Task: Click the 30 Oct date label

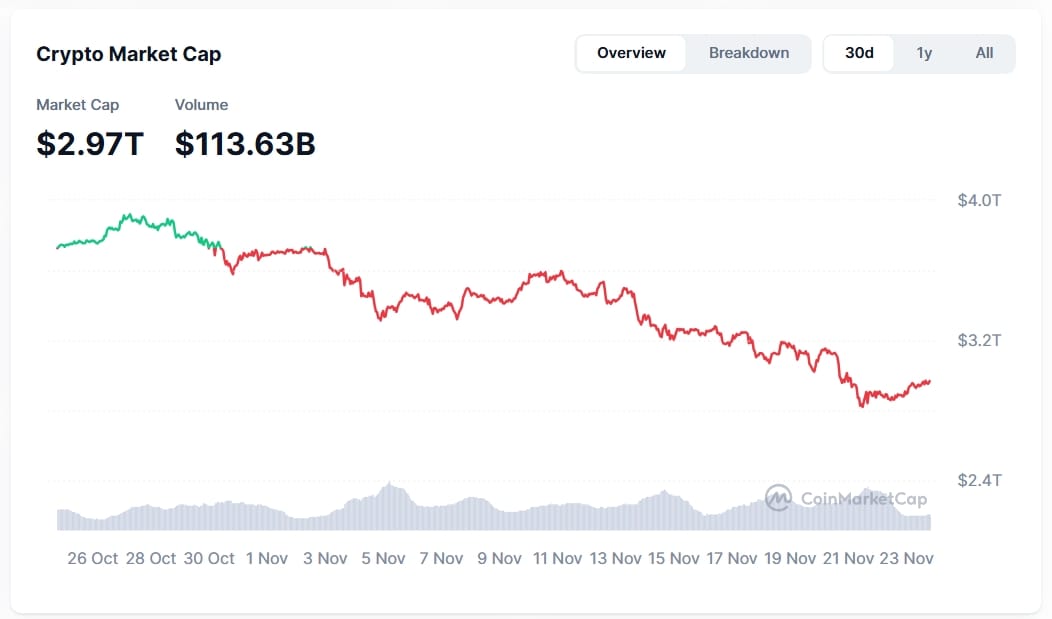Action: tap(209, 558)
